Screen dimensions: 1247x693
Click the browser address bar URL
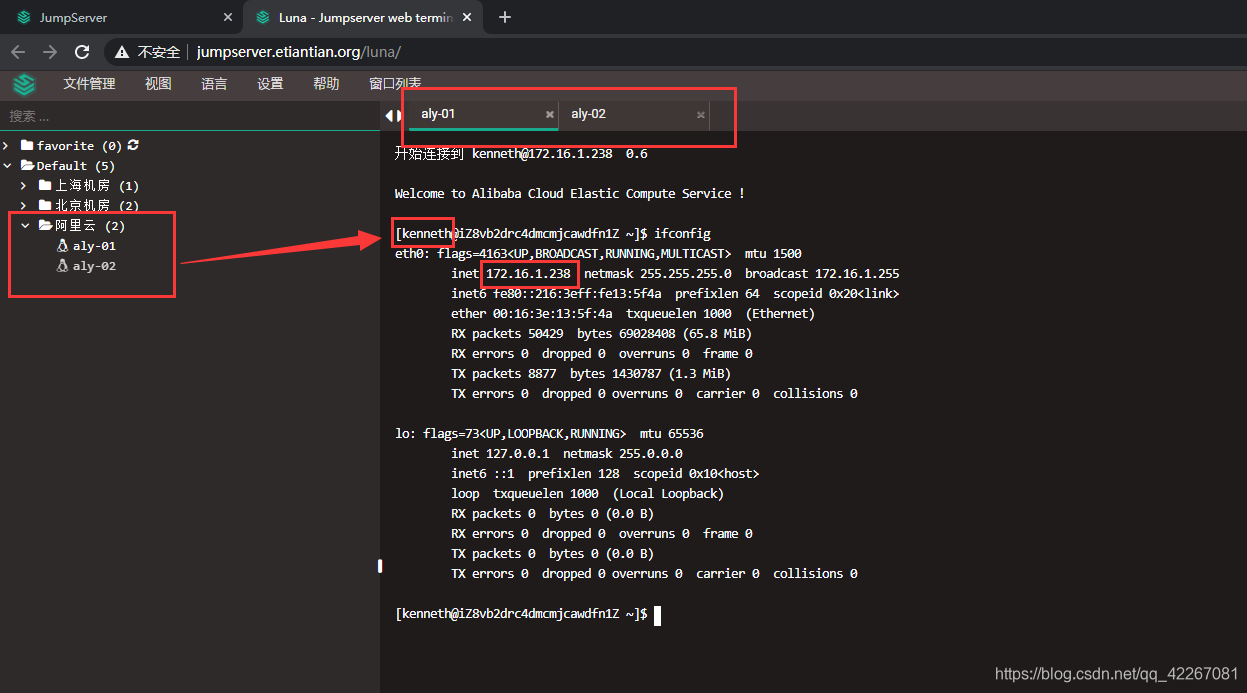coord(299,52)
